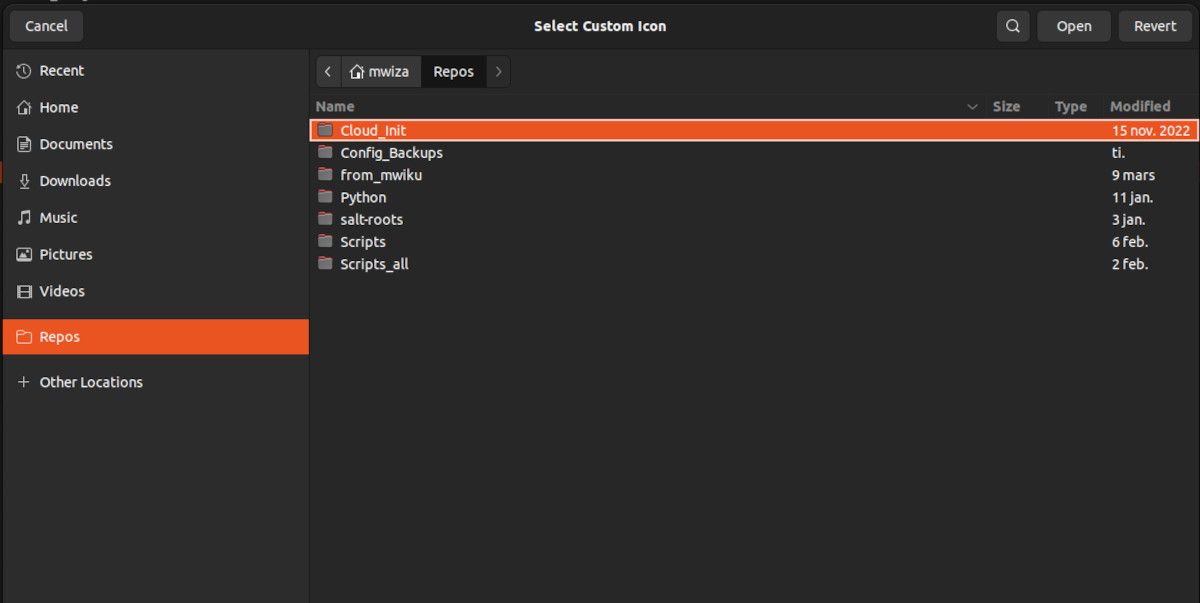1200x603 pixels.
Task: Click Repos segment in the path bar
Action: [x=454, y=72]
